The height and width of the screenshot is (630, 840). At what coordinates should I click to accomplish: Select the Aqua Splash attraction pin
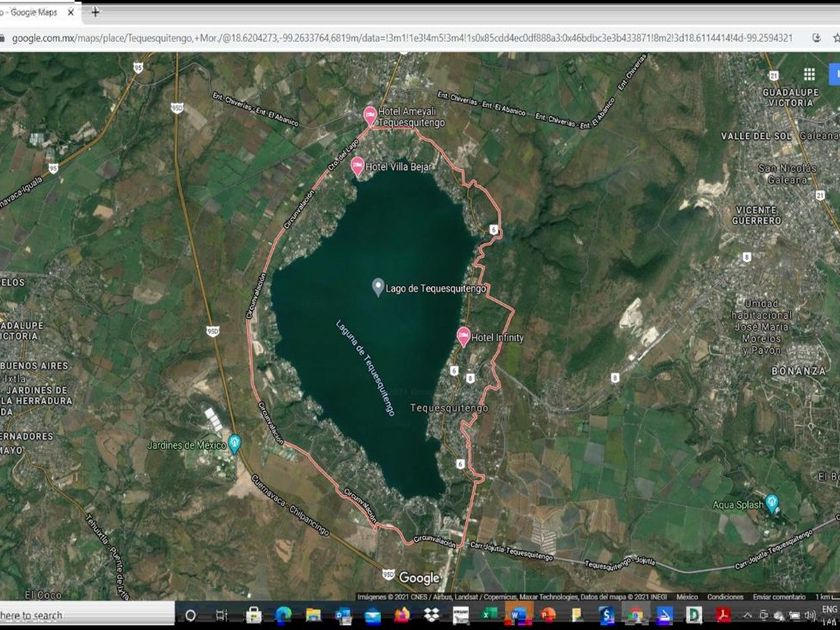[772, 503]
